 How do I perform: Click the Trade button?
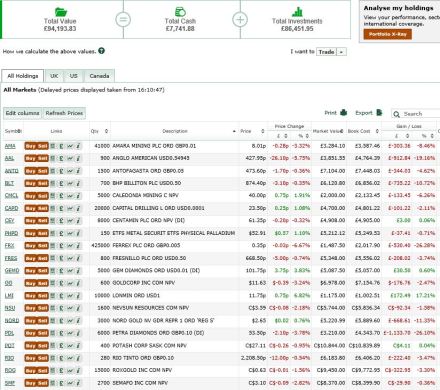click(326, 52)
